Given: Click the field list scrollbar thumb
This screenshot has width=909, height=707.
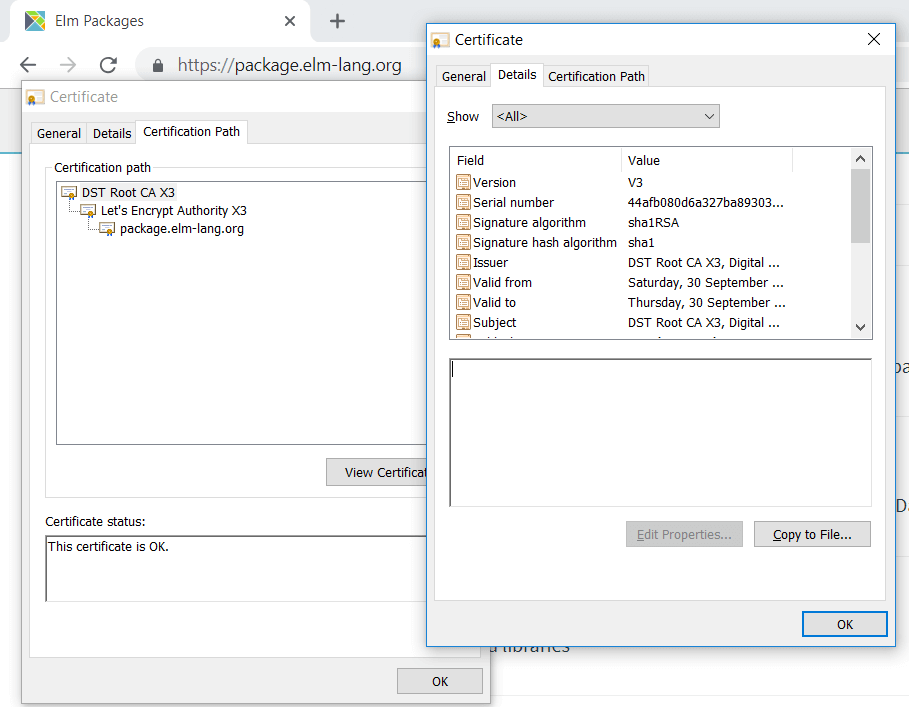Looking at the screenshot, I should [x=860, y=206].
